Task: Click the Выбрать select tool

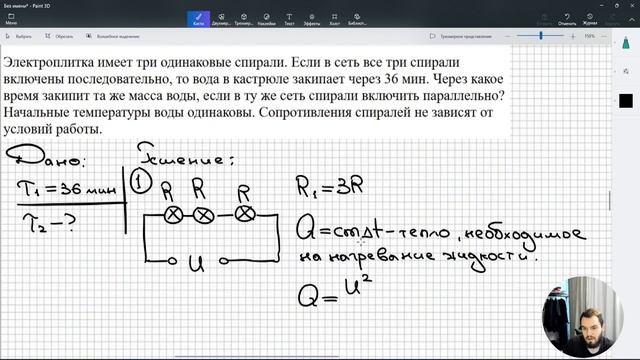Action: tap(19, 36)
